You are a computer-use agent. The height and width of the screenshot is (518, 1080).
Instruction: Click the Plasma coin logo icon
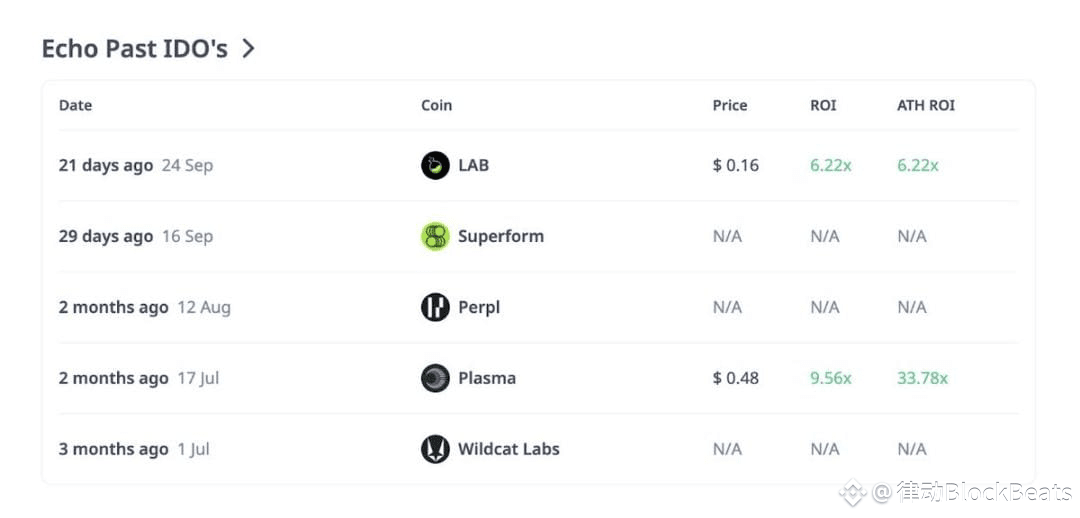click(x=435, y=378)
